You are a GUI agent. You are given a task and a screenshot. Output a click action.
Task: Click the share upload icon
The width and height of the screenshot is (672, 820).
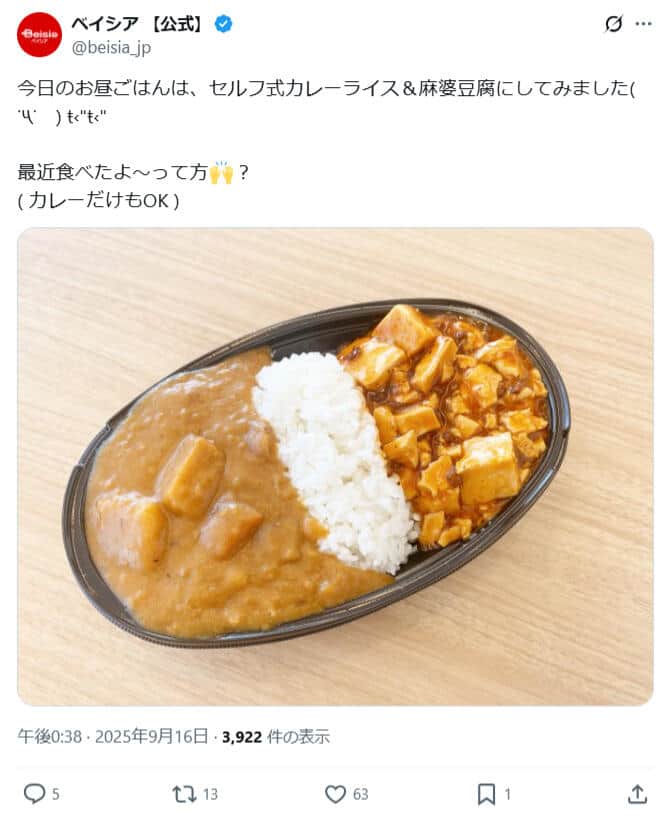tap(637, 794)
